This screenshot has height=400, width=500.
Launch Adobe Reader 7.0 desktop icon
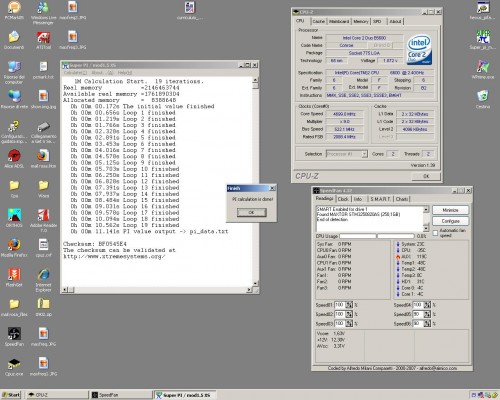[43, 221]
